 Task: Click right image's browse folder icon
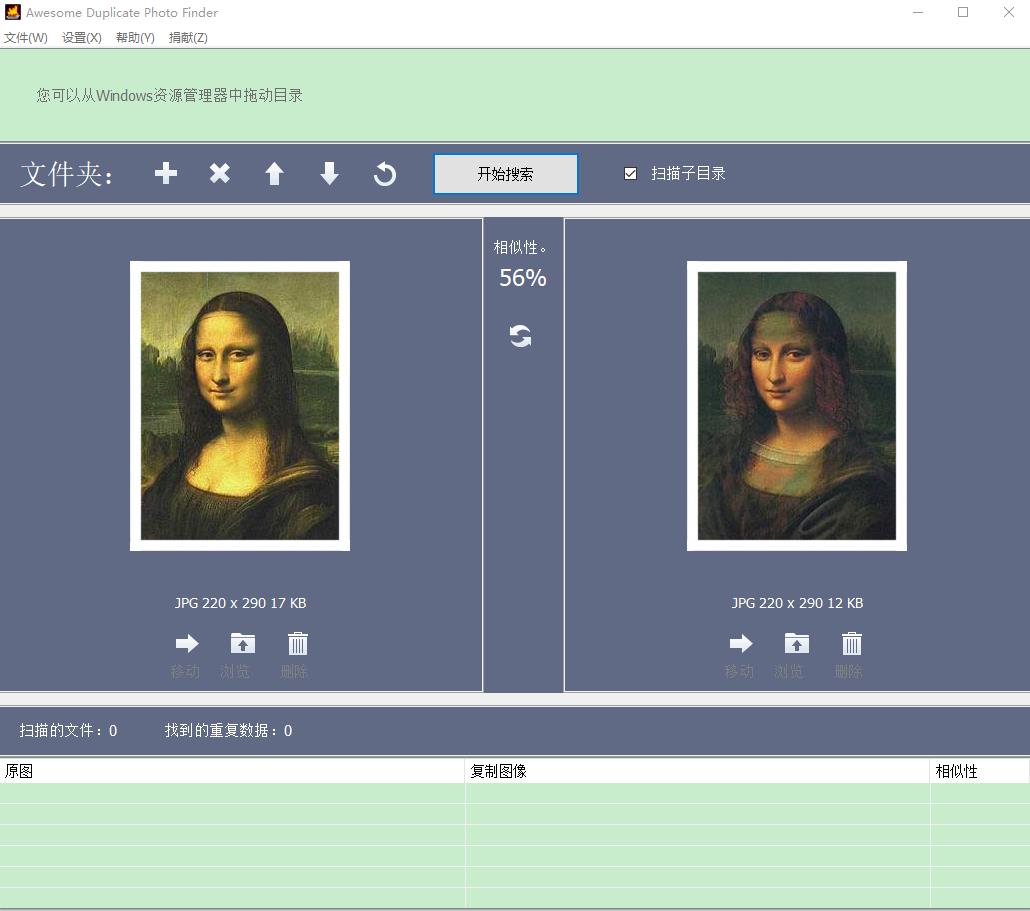[x=796, y=643]
